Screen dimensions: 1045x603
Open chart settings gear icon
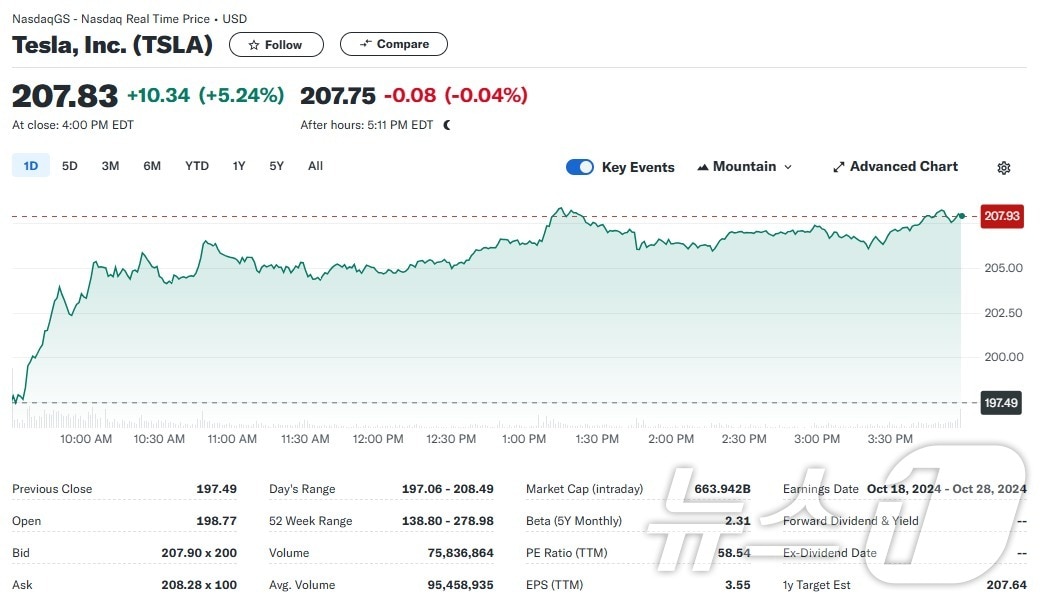click(1004, 168)
